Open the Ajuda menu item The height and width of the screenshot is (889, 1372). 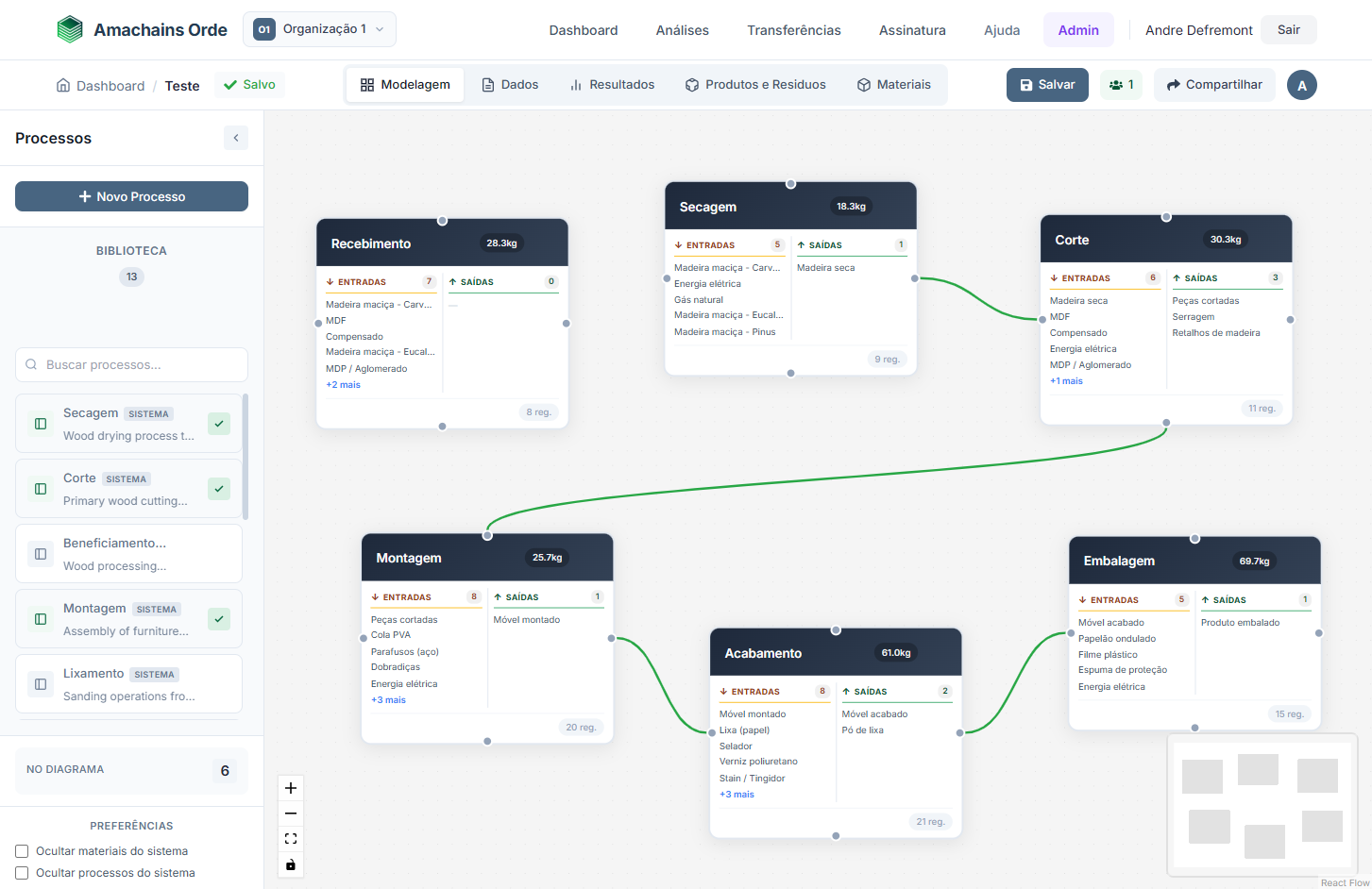pyautogui.click(x=1002, y=30)
